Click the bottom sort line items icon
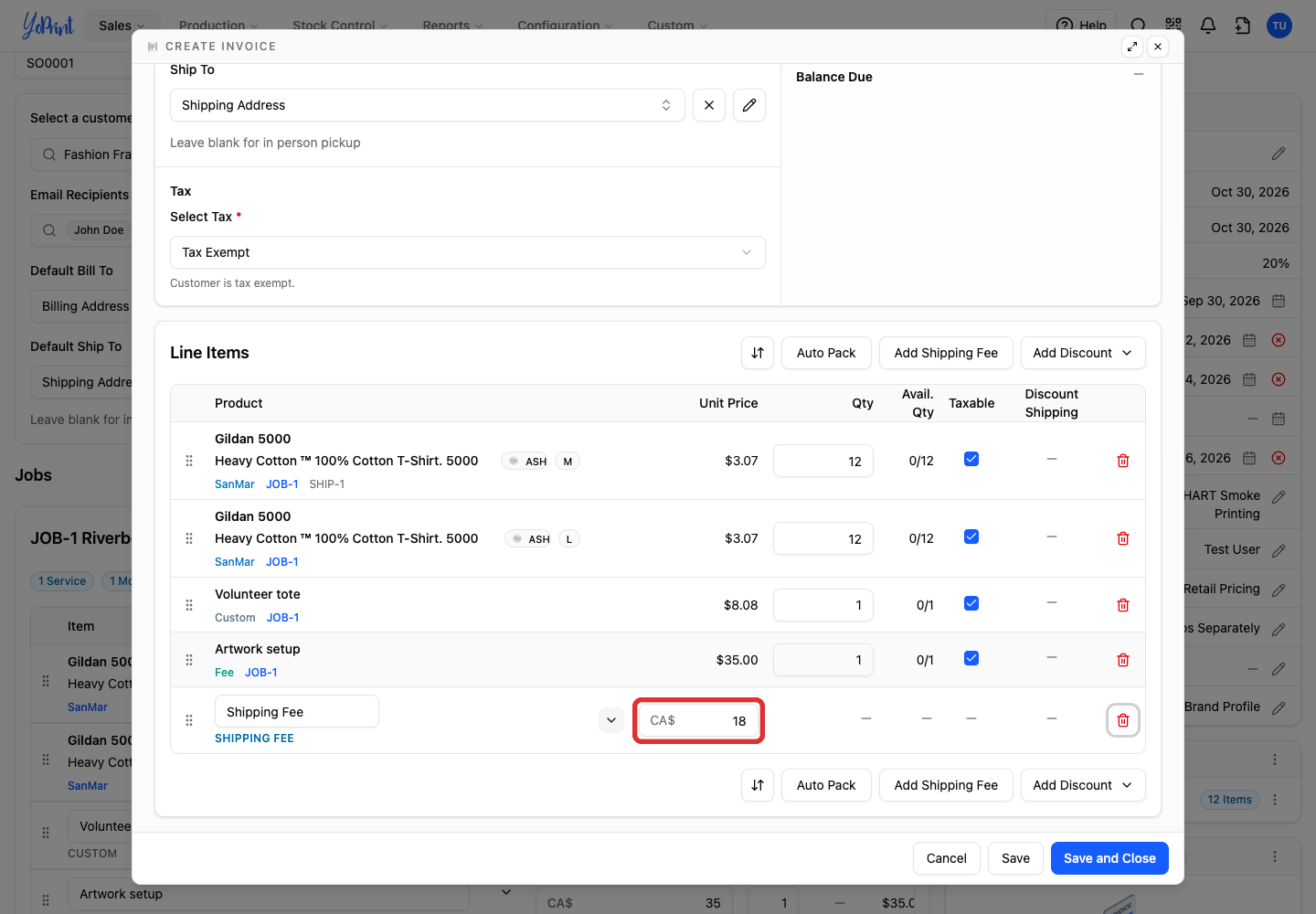This screenshot has height=914, width=1316. [x=758, y=785]
